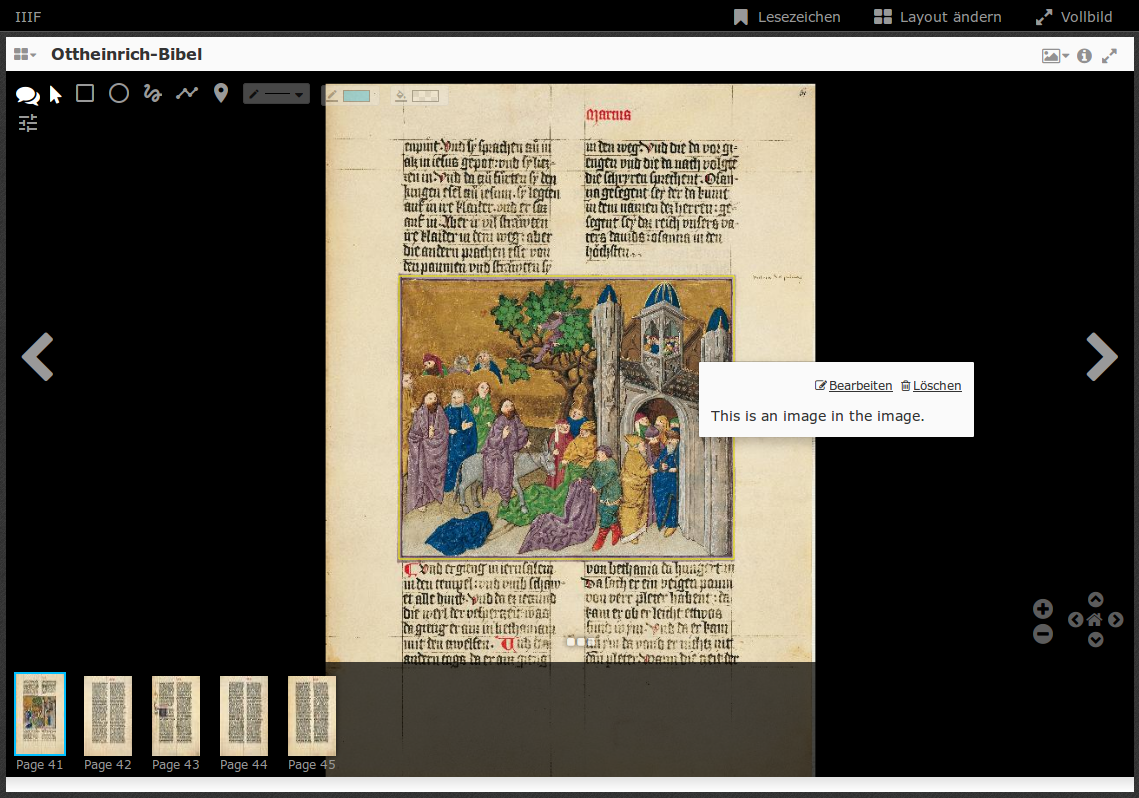Open the window view layout dropdown
The height and width of the screenshot is (798, 1139).
pyautogui.click(x=25, y=54)
